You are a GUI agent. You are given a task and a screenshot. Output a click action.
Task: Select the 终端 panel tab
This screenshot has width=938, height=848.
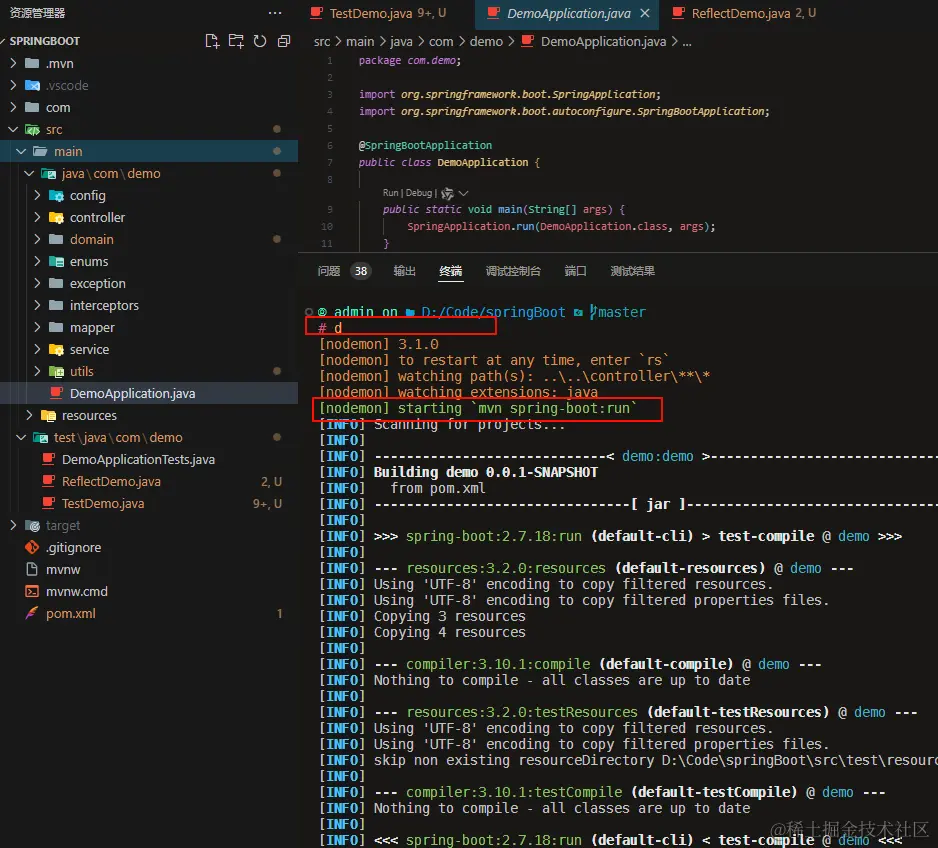[450, 271]
